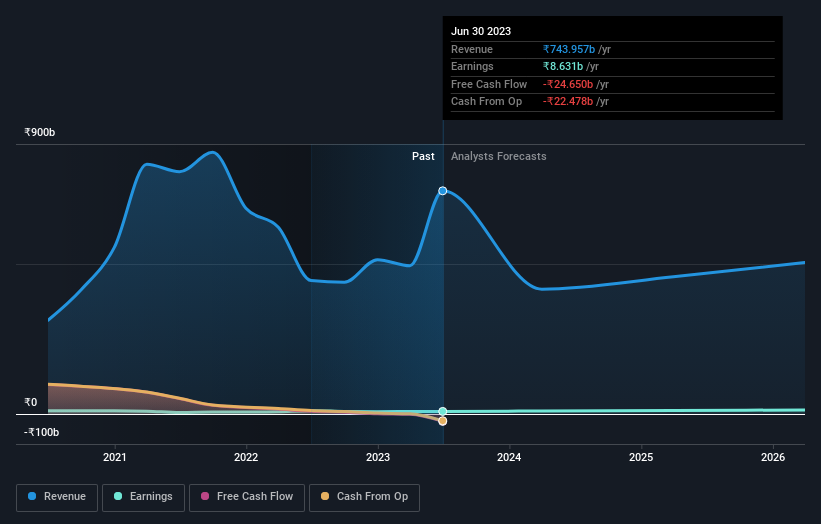
Task: Click the pink Free Cash Flow legend dot
Action: point(205,496)
